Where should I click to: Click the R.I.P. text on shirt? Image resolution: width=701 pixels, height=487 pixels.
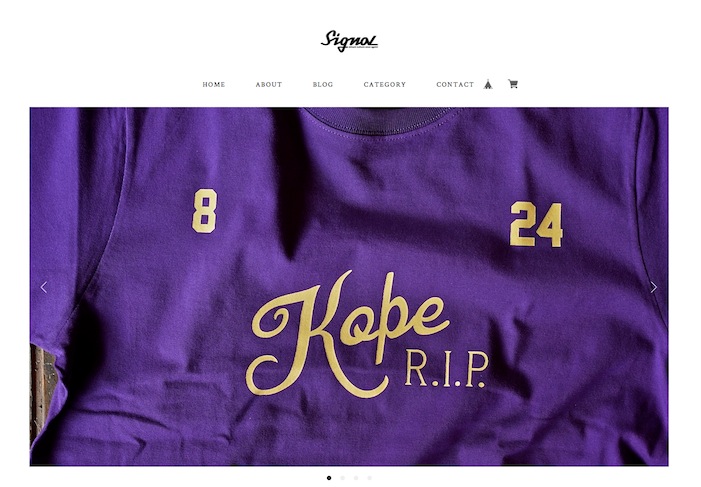click(x=446, y=369)
